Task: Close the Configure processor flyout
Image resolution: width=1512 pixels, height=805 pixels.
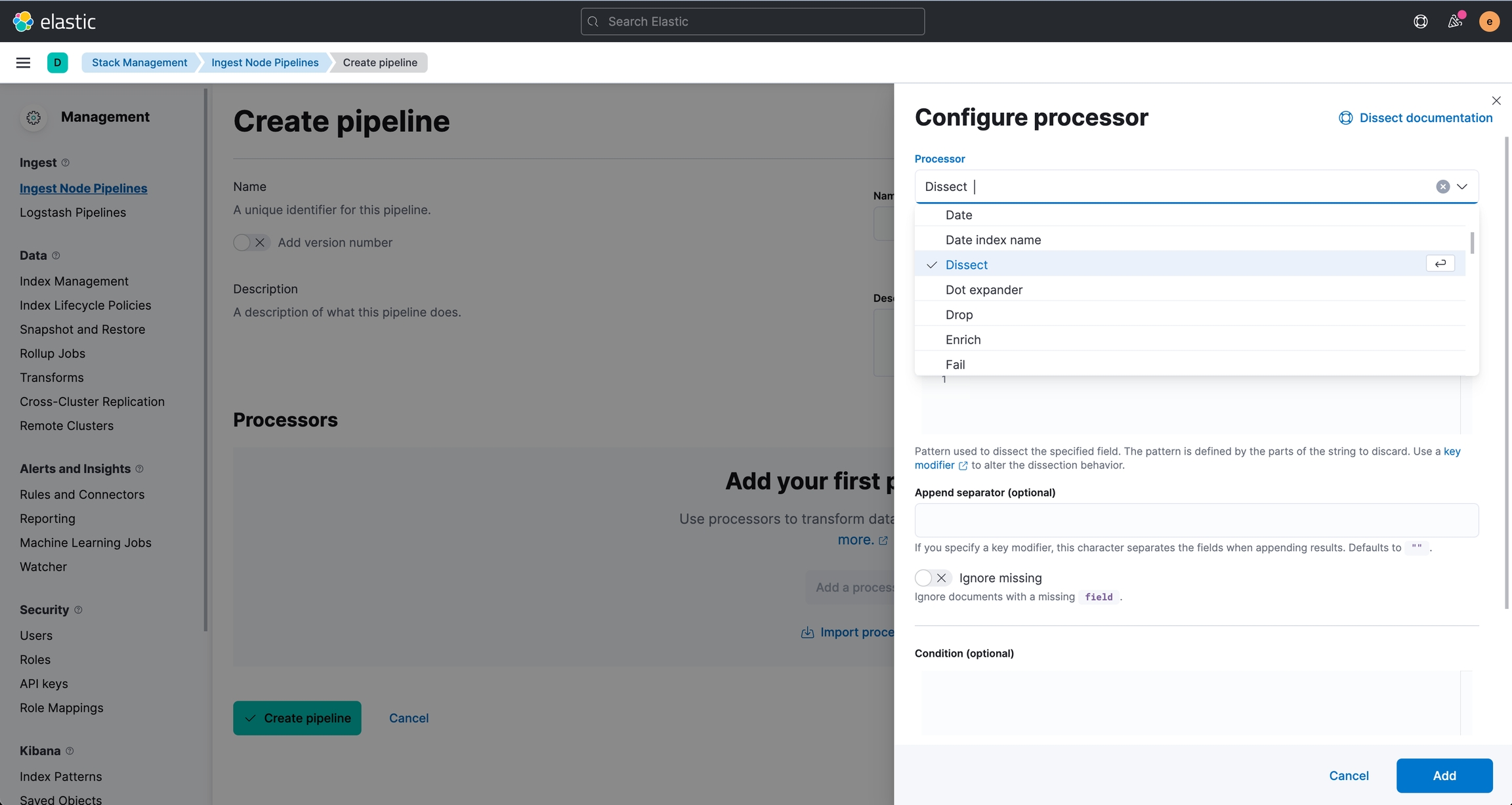Action: pyautogui.click(x=1496, y=100)
